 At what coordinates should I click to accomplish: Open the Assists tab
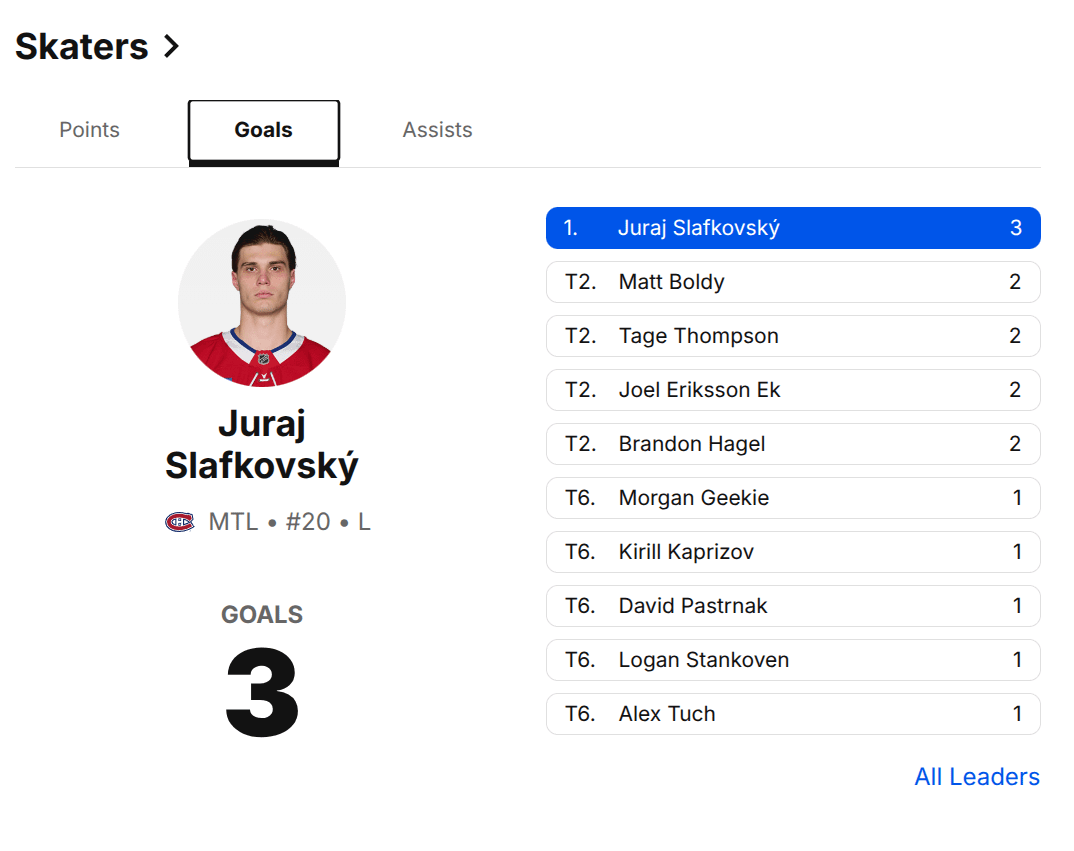[x=437, y=130]
